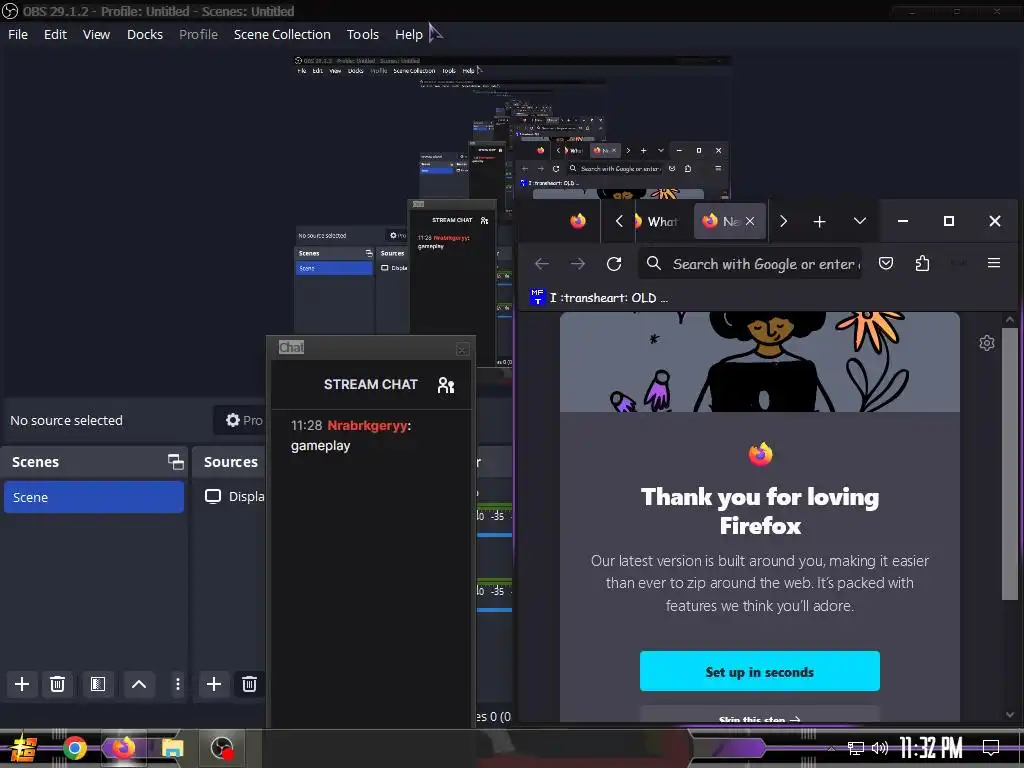The height and width of the screenshot is (768, 1024).
Task: Click the 'gameplay' chat message text
Action: (x=321, y=446)
